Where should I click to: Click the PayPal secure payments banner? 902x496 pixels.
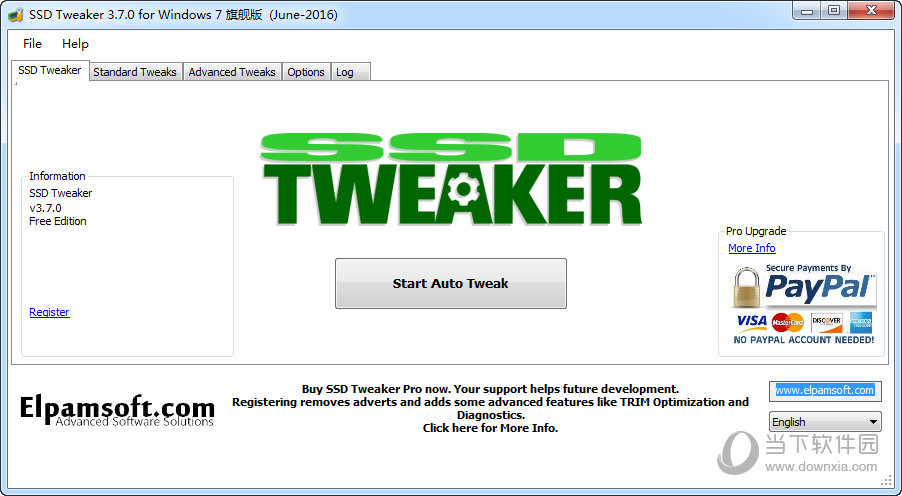(x=804, y=304)
